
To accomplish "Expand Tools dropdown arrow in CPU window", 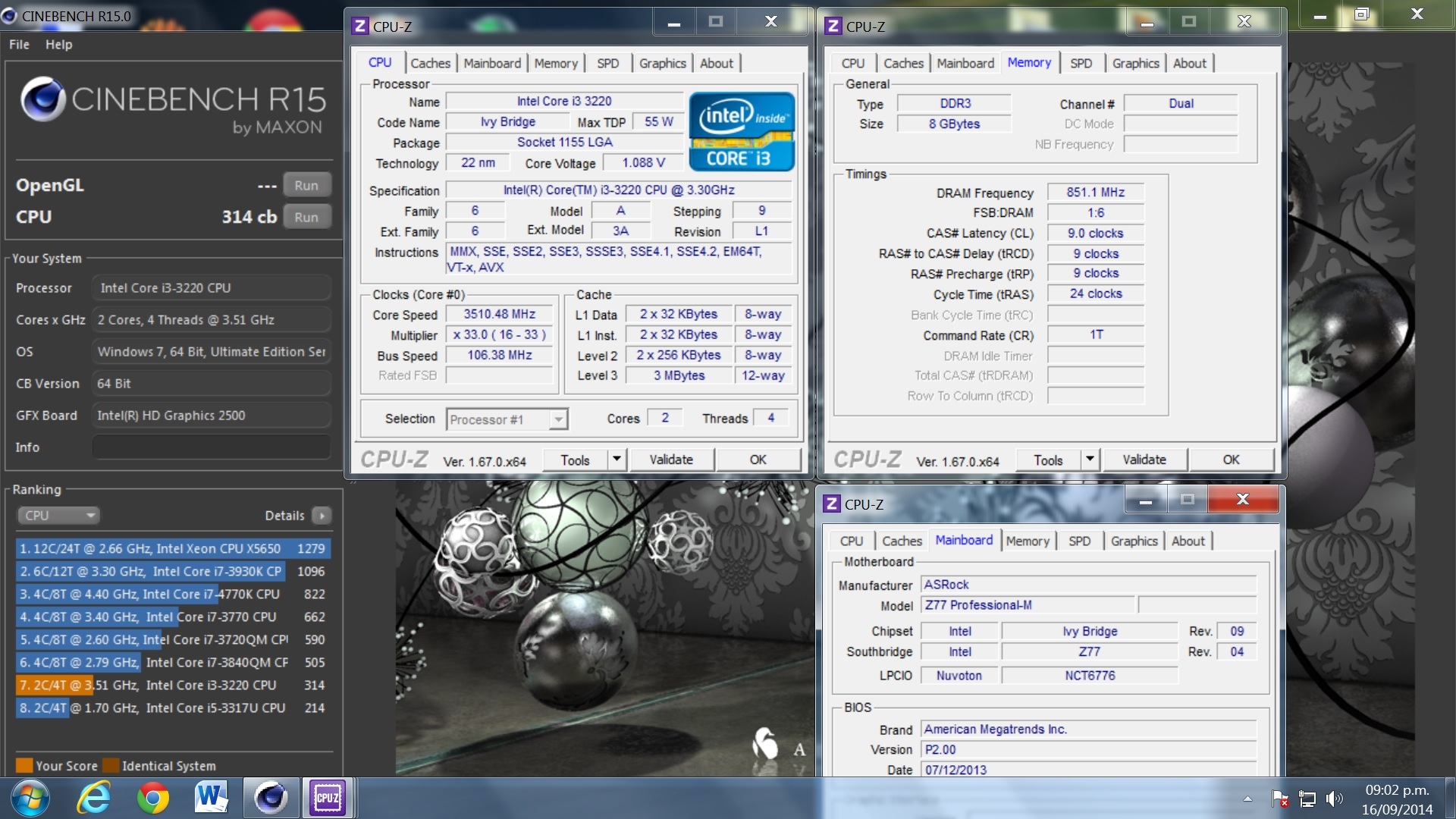I will click(617, 460).
